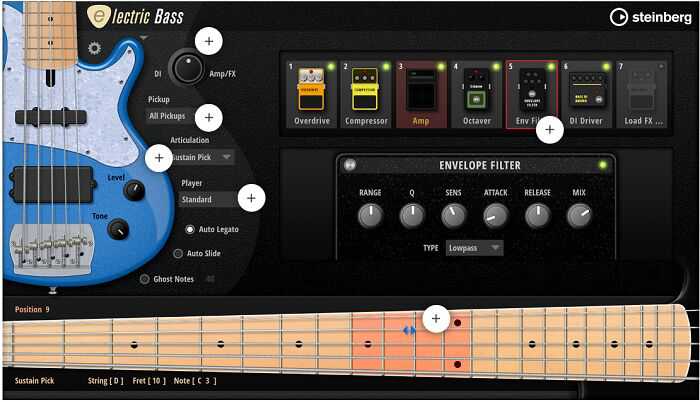The image size is (700, 402).
Task: Click the Q knob
Action: click(412, 215)
